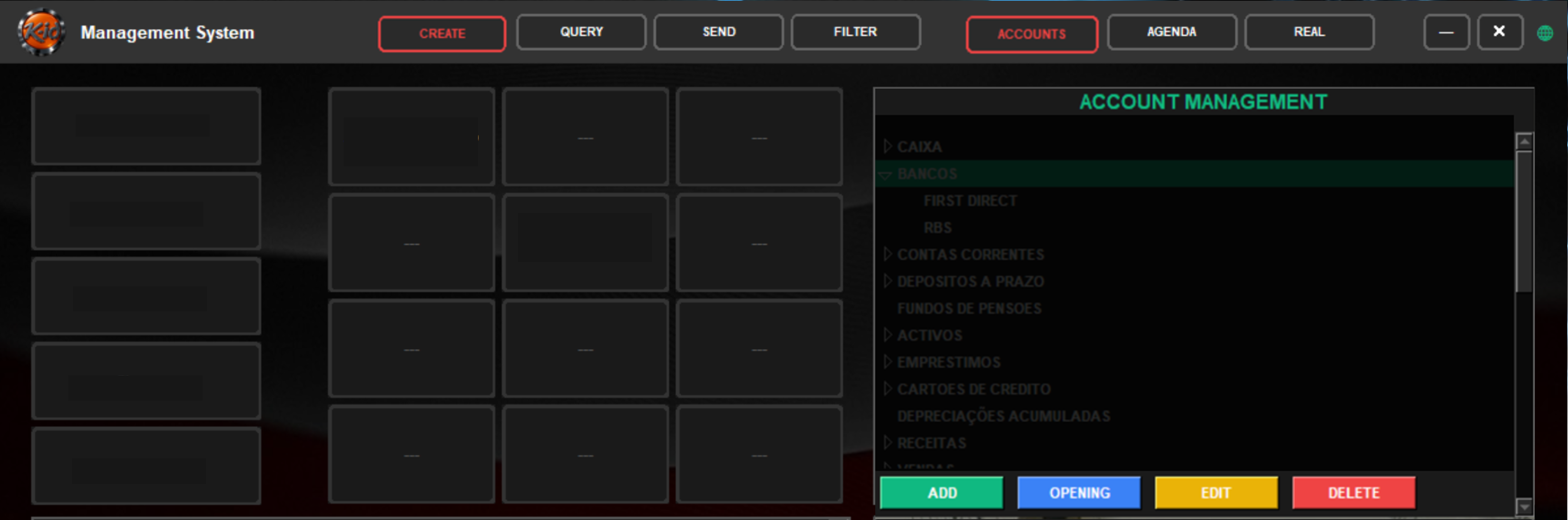Open the ACCOUNTS section
Viewport: 1568px width, 520px height.
1032,34
